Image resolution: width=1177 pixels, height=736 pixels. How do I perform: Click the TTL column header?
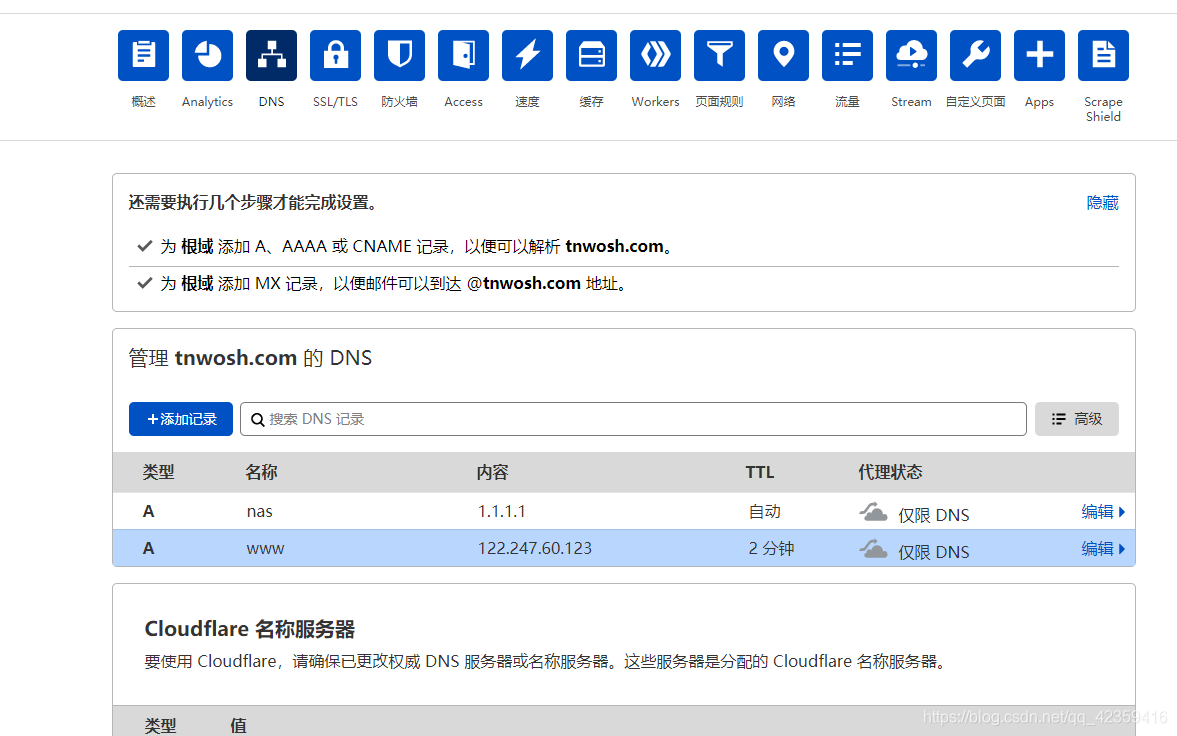[x=760, y=472]
